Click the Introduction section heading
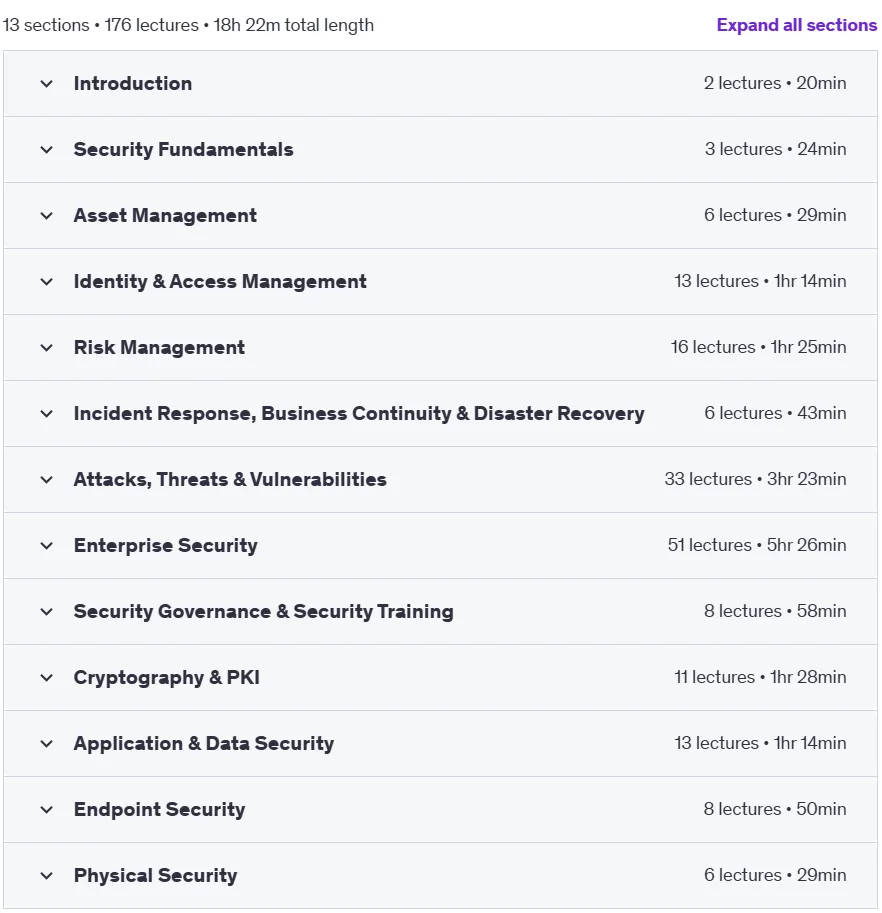The image size is (882, 913). click(133, 83)
